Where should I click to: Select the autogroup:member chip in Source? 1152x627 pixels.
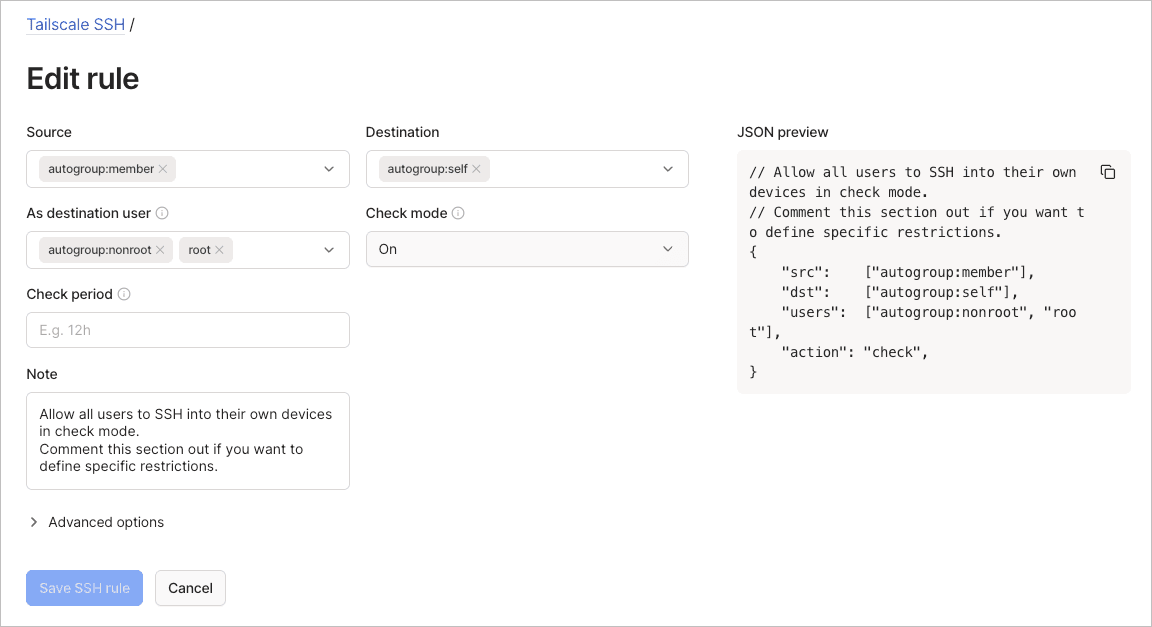[x=100, y=168]
